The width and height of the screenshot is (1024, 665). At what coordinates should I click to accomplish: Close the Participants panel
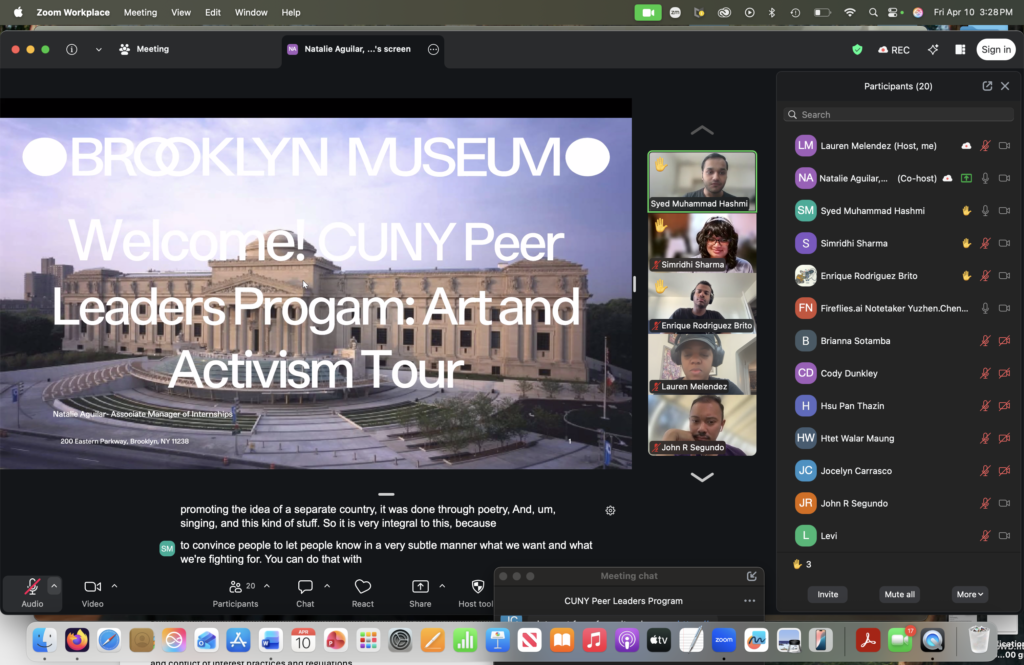tap(1005, 86)
